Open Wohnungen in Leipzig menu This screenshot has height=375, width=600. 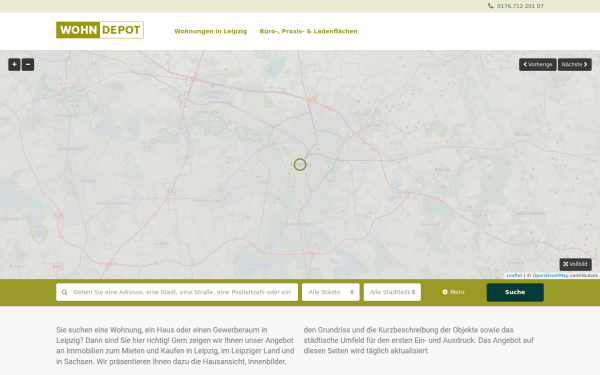[210, 31]
